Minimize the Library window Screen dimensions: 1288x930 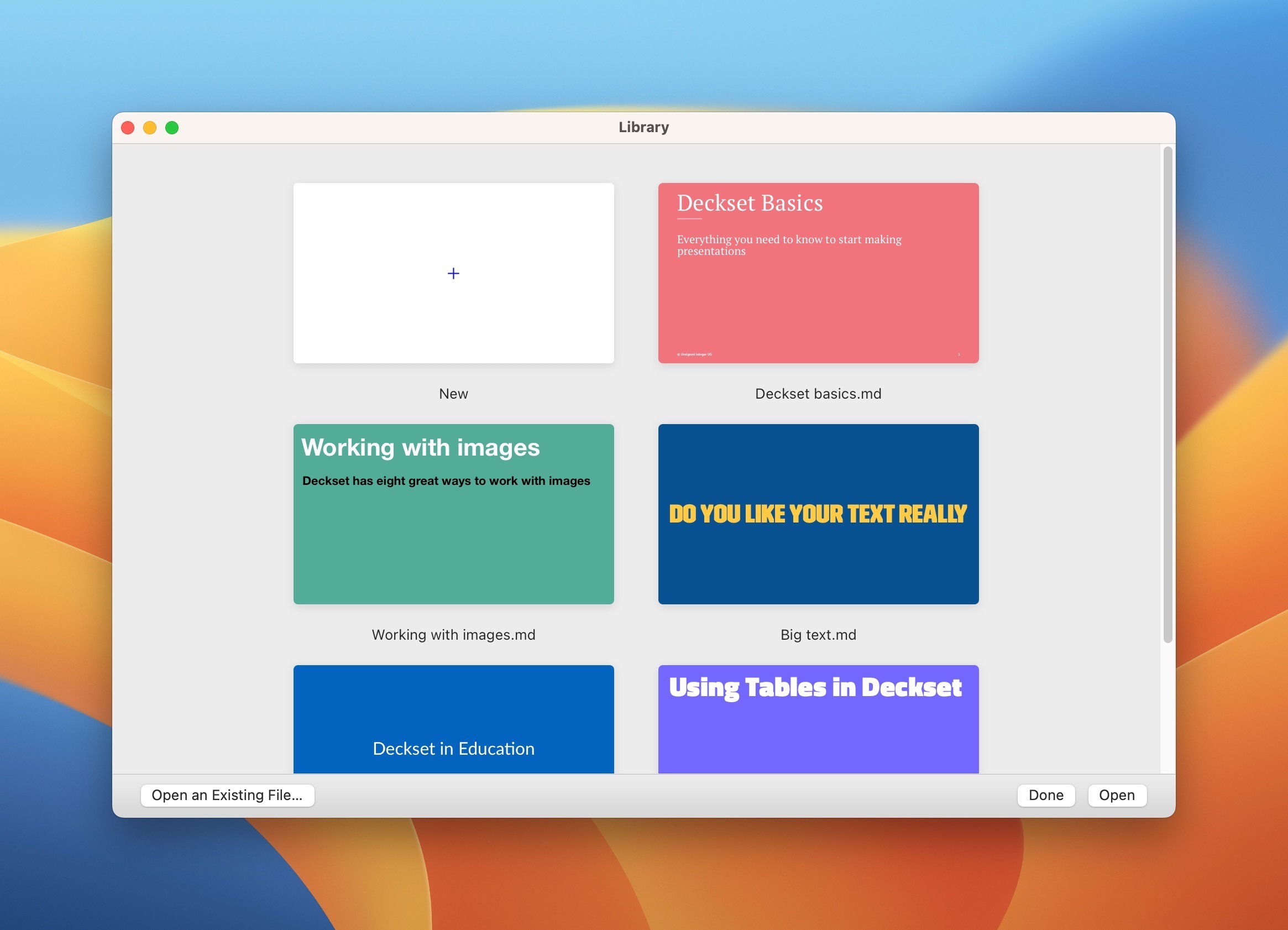150,128
